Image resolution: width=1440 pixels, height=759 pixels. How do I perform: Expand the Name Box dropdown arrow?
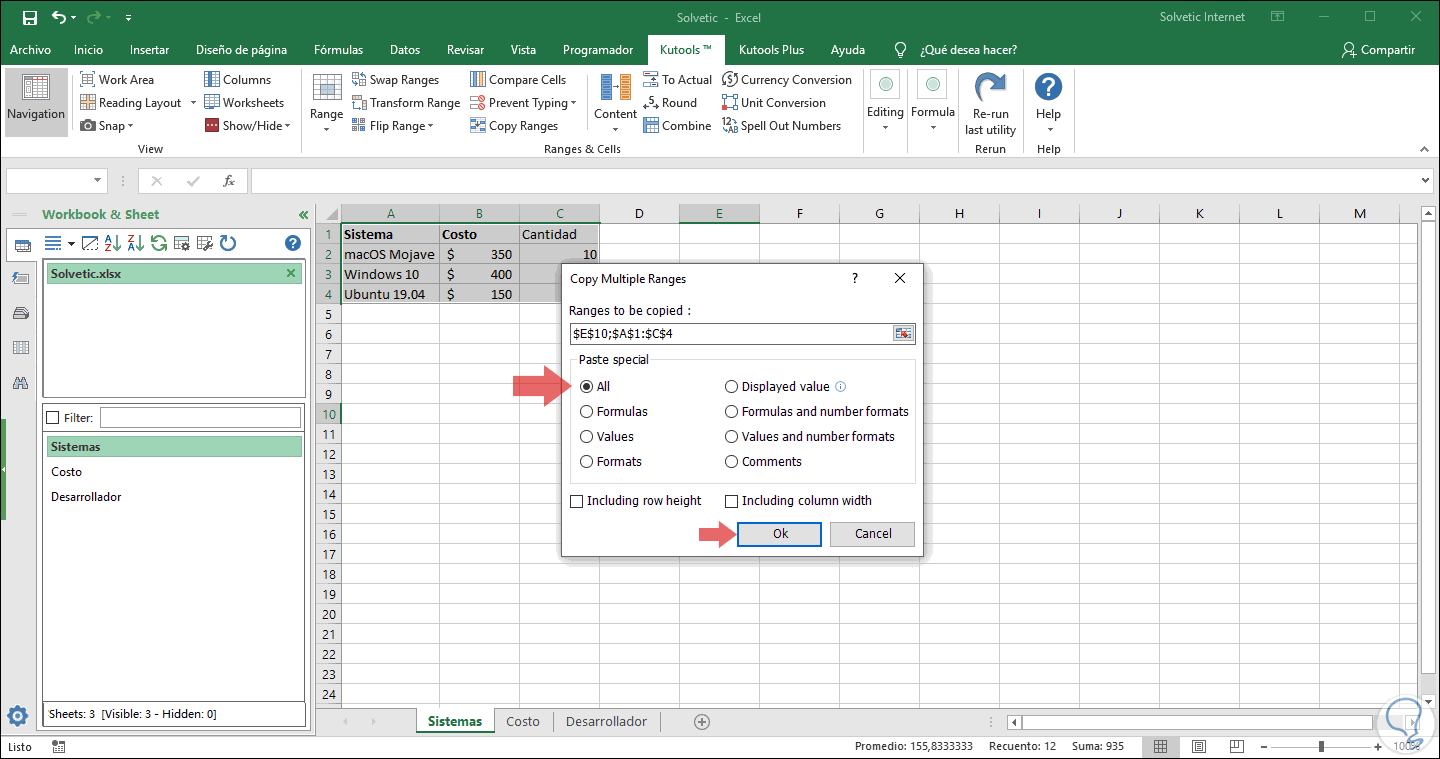click(x=97, y=181)
